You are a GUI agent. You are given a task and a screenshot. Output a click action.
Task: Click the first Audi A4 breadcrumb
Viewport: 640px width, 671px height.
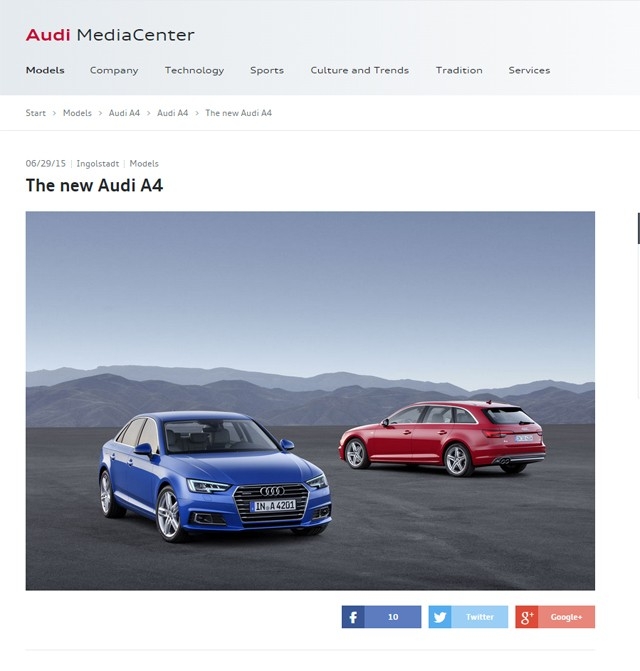click(x=124, y=113)
